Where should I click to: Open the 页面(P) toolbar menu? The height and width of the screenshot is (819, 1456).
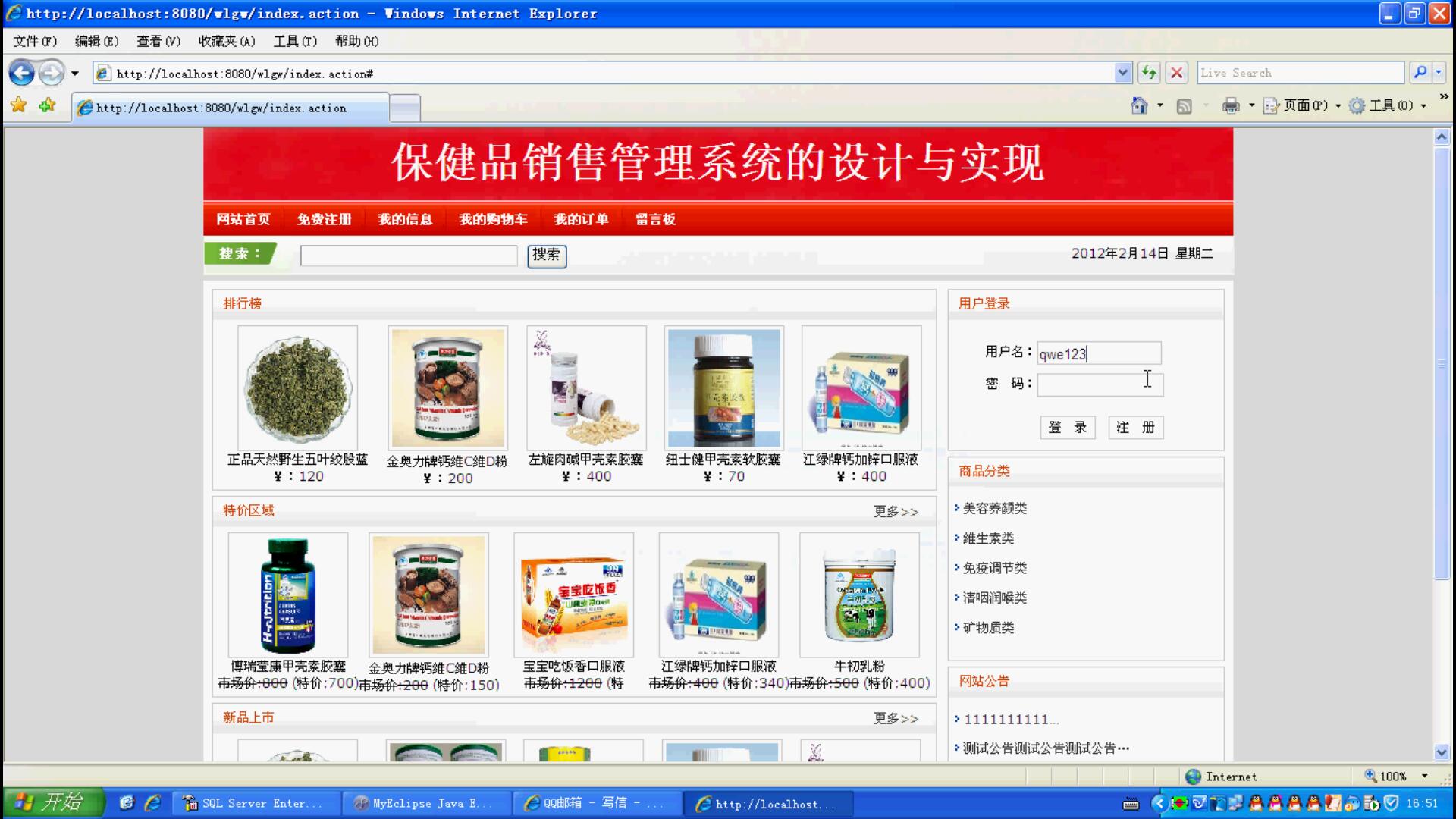coord(1302,105)
